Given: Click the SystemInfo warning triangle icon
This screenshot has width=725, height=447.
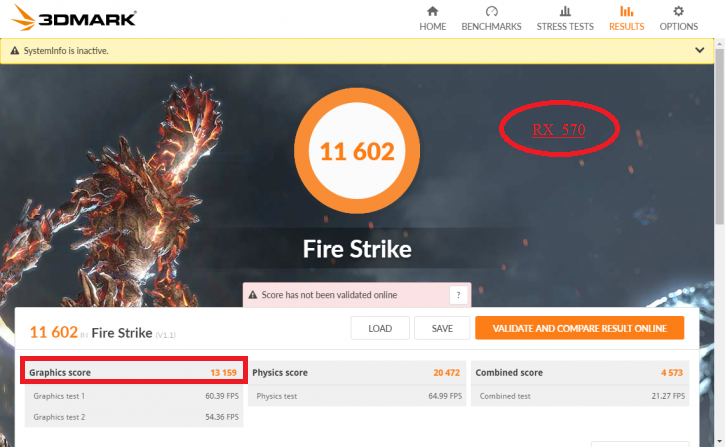Looking at the screenshot, I should tap(15, 51).
